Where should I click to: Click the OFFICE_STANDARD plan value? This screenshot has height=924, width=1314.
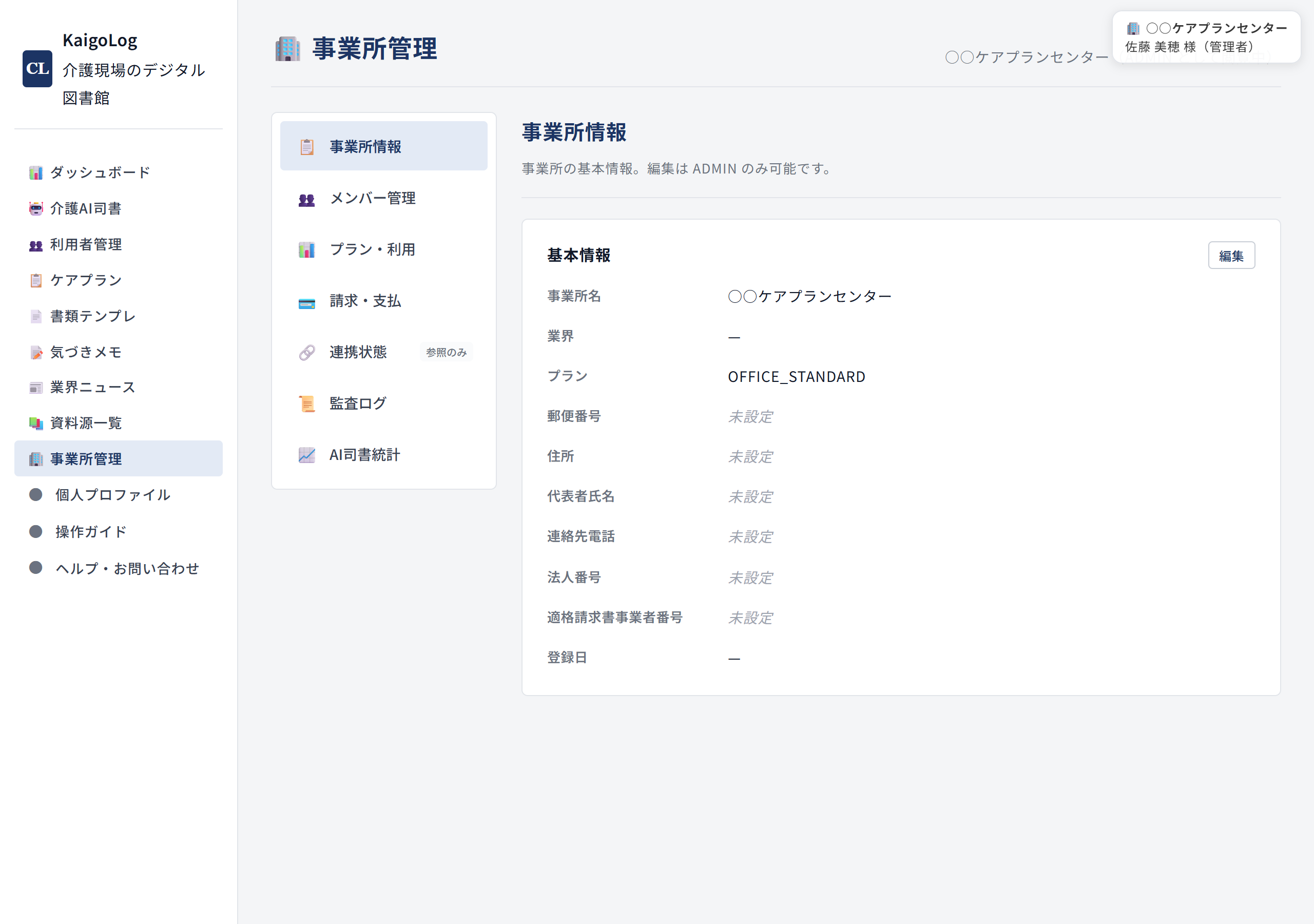click(x=797, y=377)
